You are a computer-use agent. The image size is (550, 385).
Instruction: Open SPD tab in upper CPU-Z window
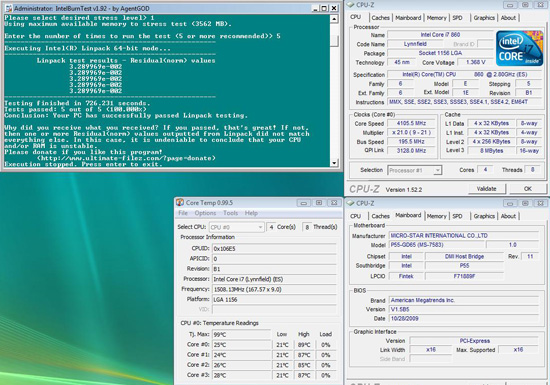(x=457, y=18)
